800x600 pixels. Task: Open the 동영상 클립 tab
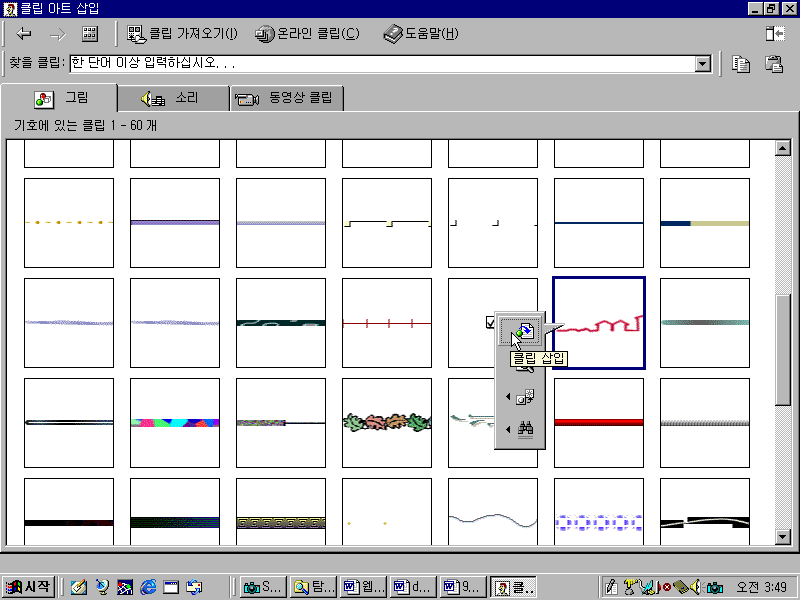(288, 98)
